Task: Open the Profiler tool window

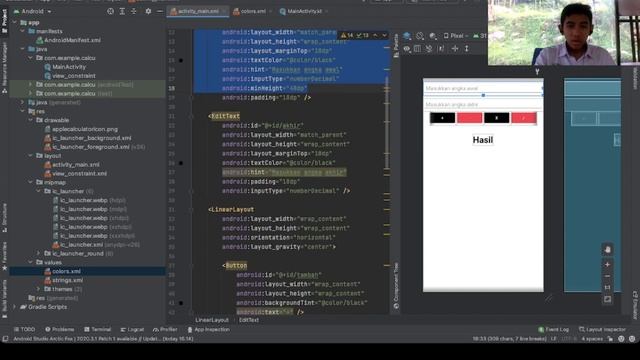Action: [165, 329]
